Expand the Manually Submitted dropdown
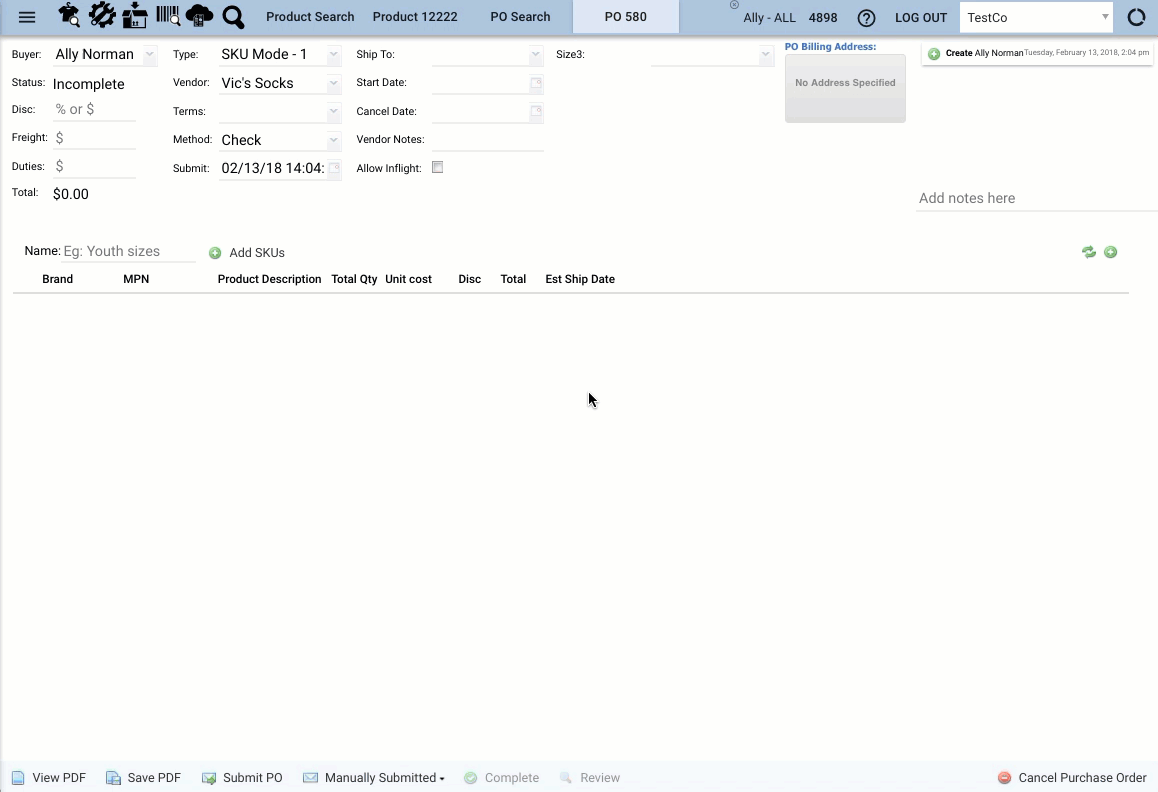The image size is (1158, 792). 373,777
